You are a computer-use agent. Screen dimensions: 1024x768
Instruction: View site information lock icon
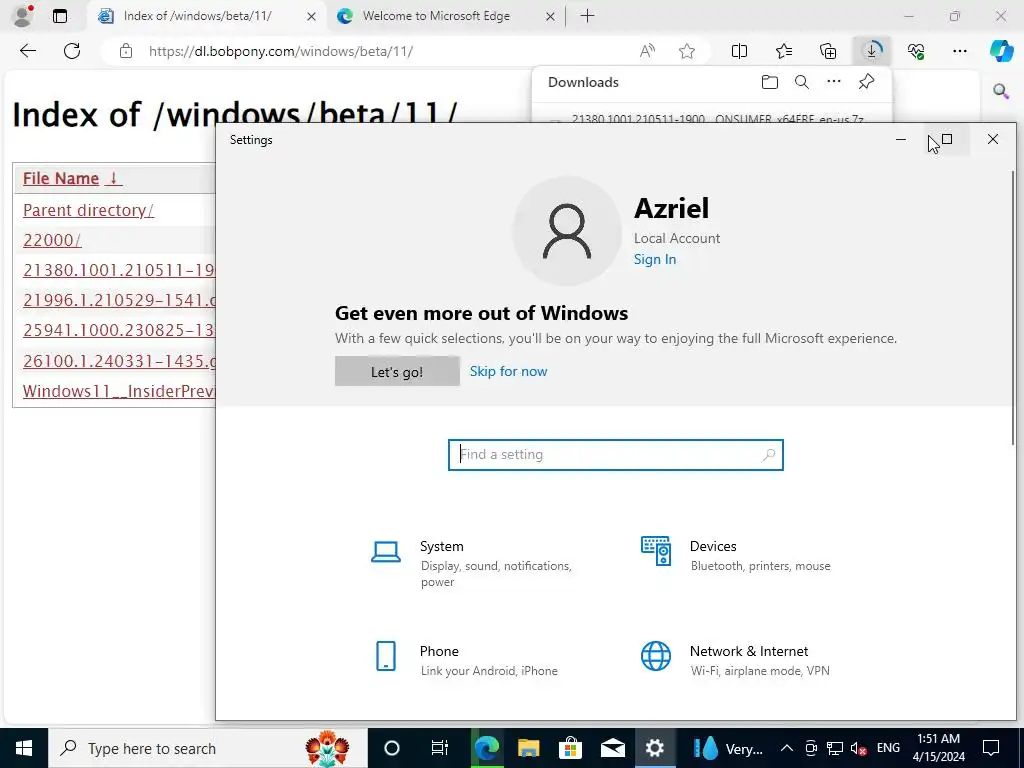[x=126, y=51]
